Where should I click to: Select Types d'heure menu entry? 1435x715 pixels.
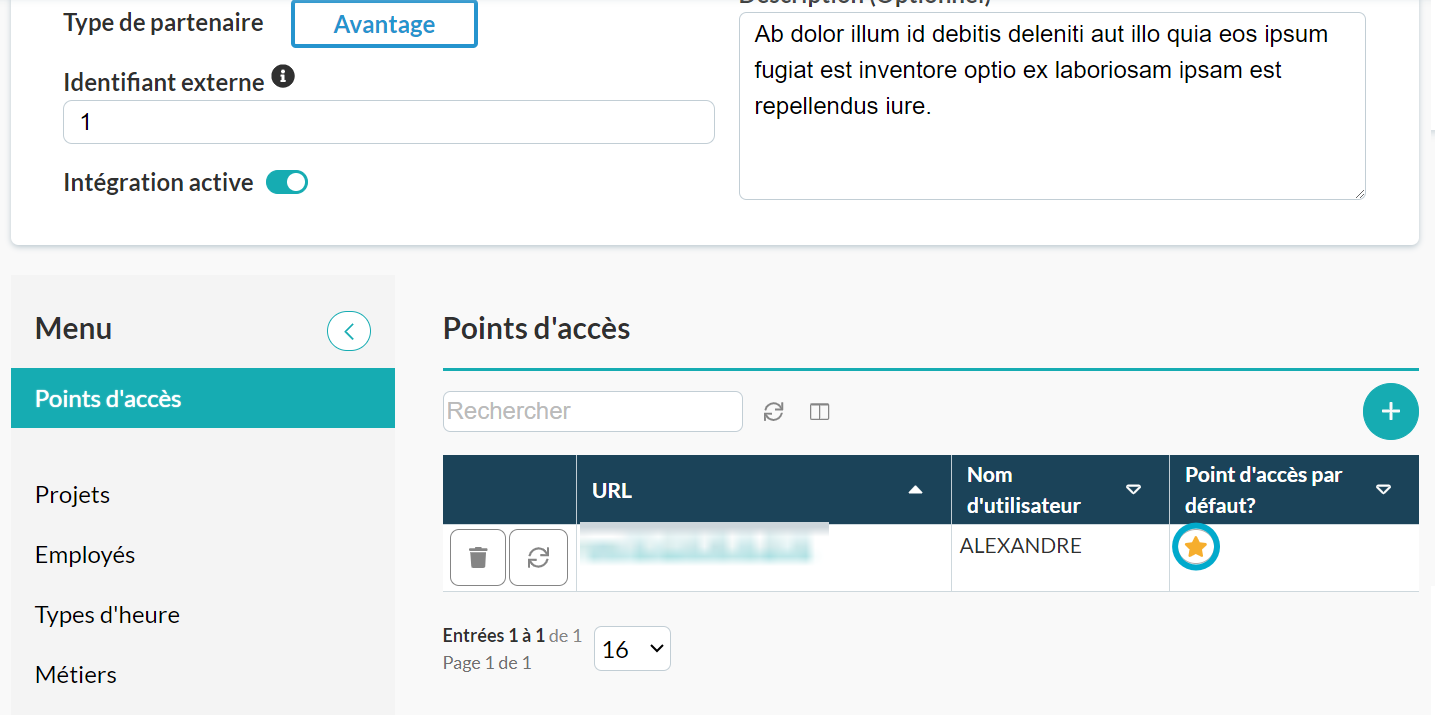(x=107, y=615)
